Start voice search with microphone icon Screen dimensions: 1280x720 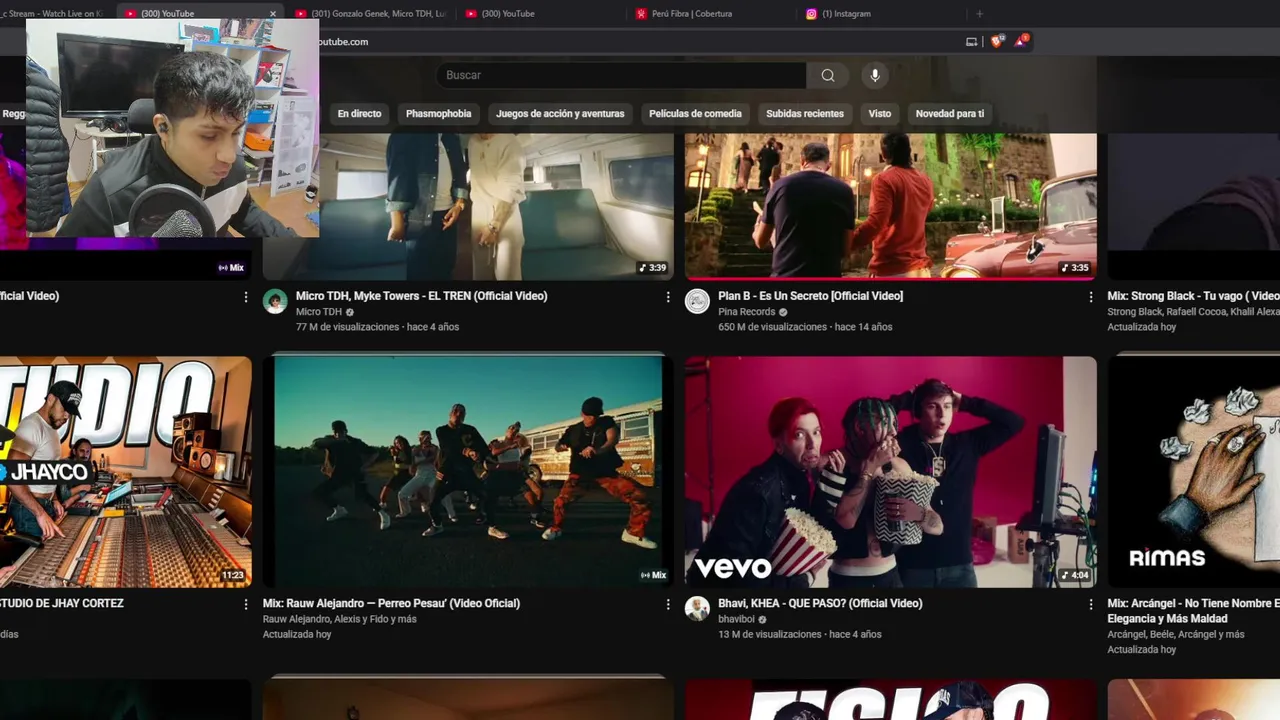click(x=875, y=75)
